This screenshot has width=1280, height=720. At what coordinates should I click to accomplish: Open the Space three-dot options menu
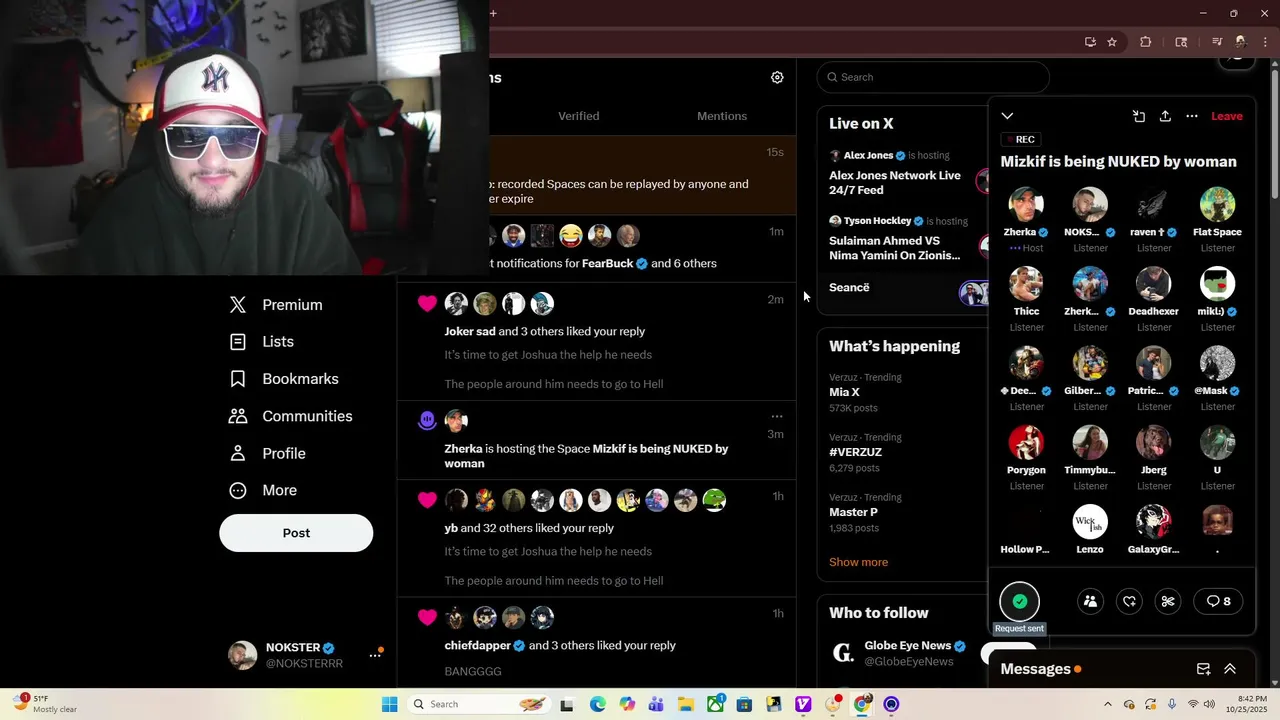pyautogui.click(x=1192, y=116)
